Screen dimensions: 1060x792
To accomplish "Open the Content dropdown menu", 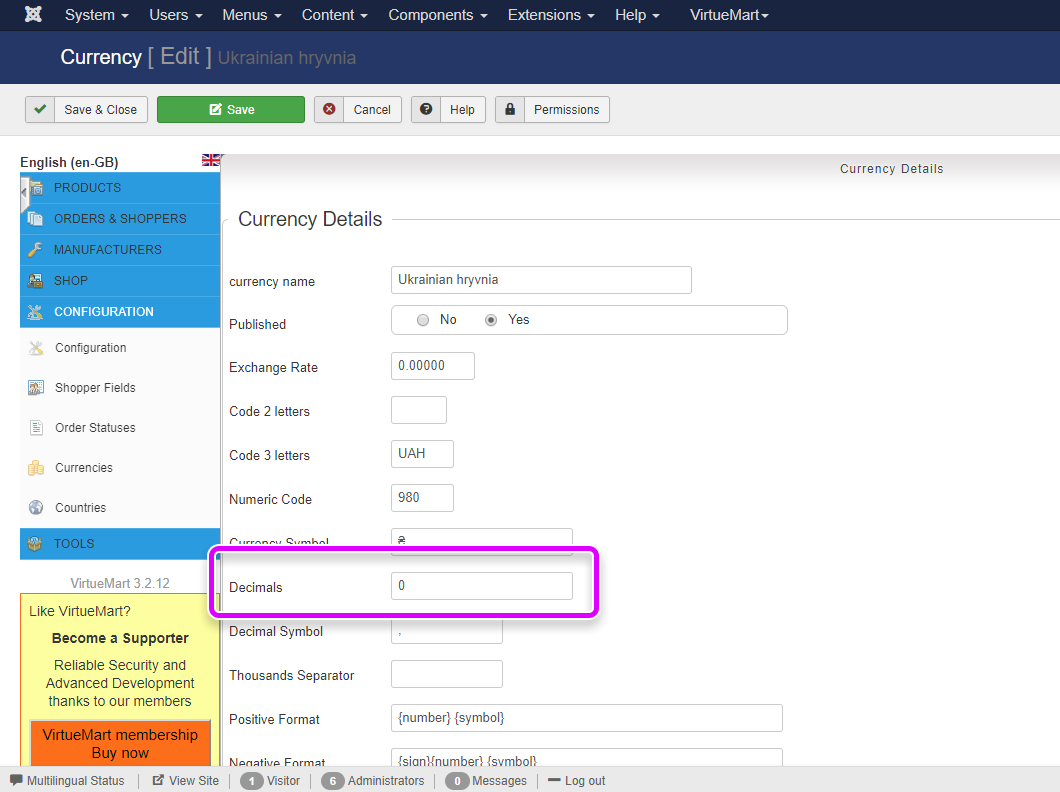I will [x=335, y=15].
